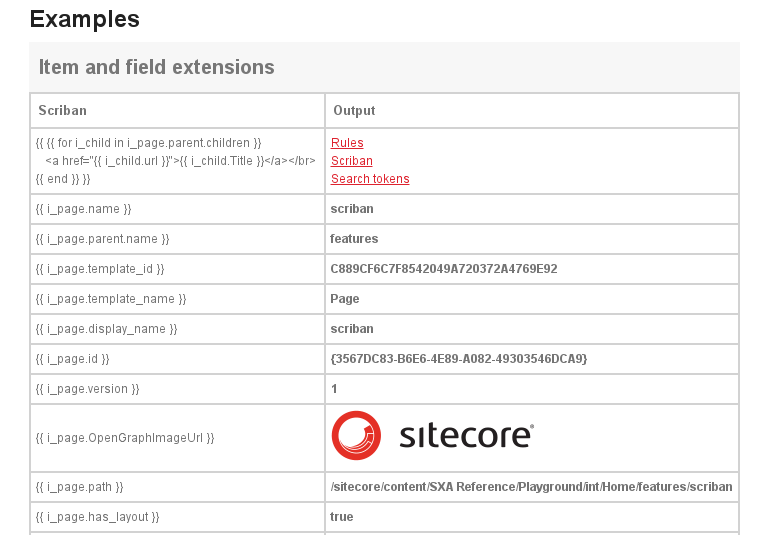This screenshot has width=765, height=535.
Task: Open the Scriban link
Action: (x=351, y=161)
